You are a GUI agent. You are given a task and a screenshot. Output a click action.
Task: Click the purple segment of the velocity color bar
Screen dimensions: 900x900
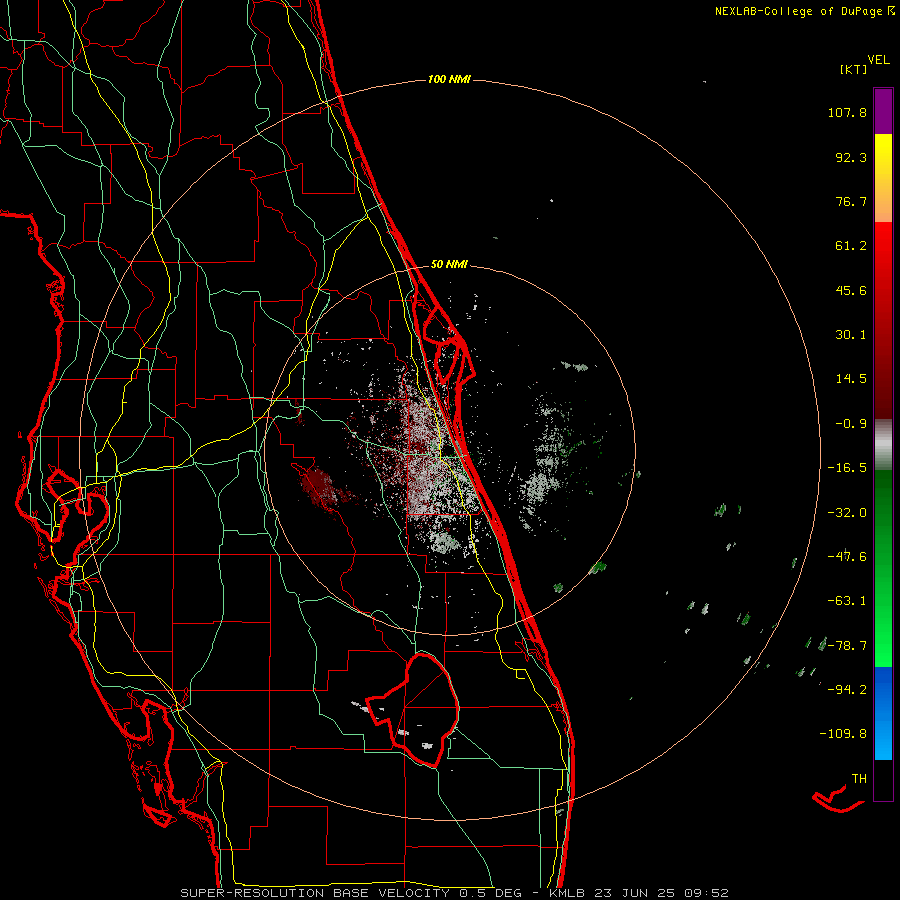(x=883, y=111)
